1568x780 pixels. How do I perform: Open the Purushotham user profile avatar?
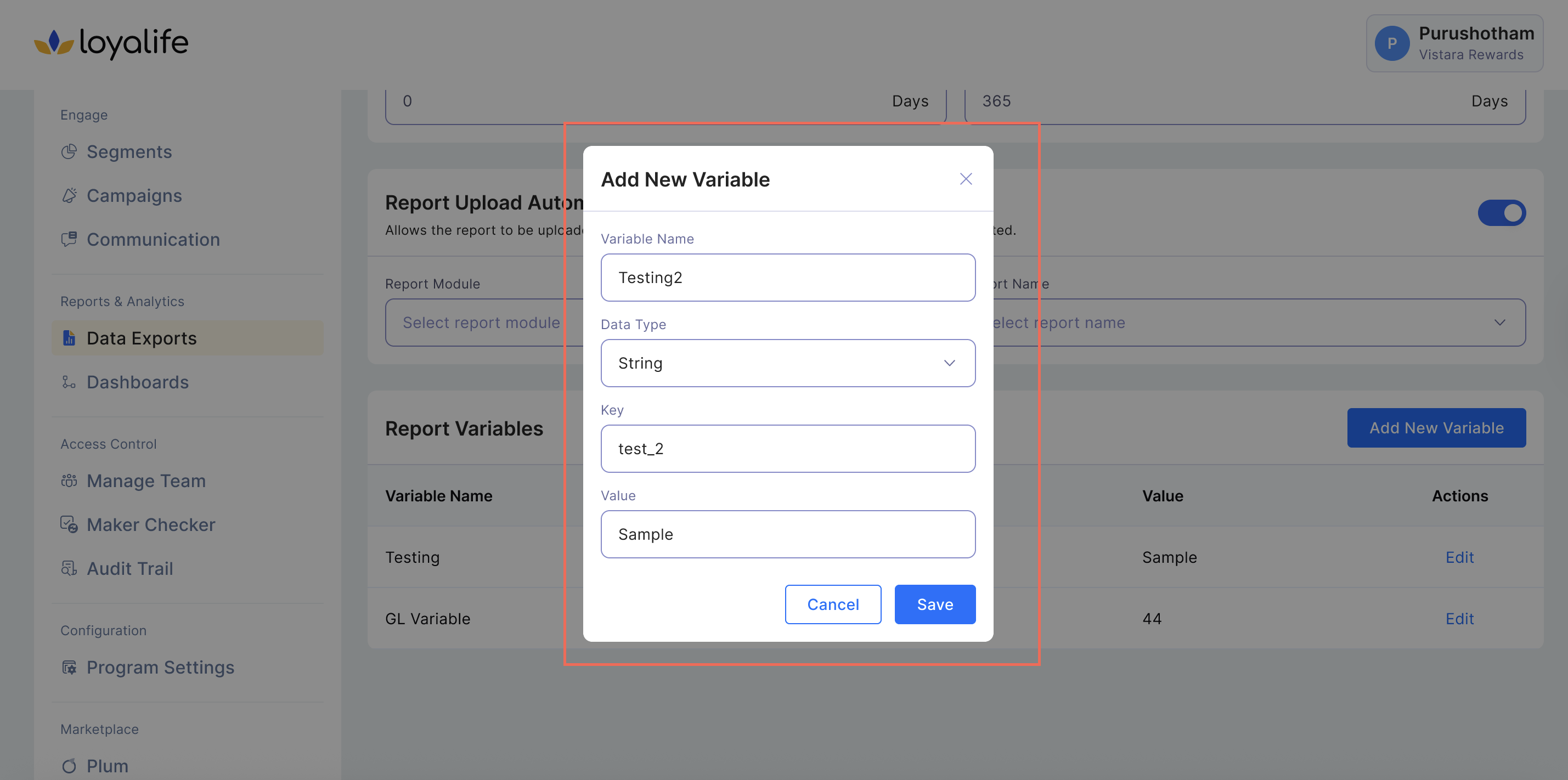click(1391, 44)
